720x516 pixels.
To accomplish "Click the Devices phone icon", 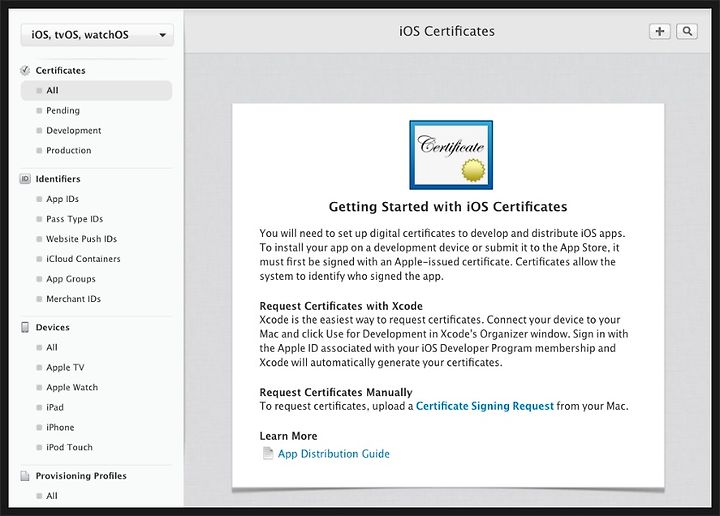I will pos(25,327).
